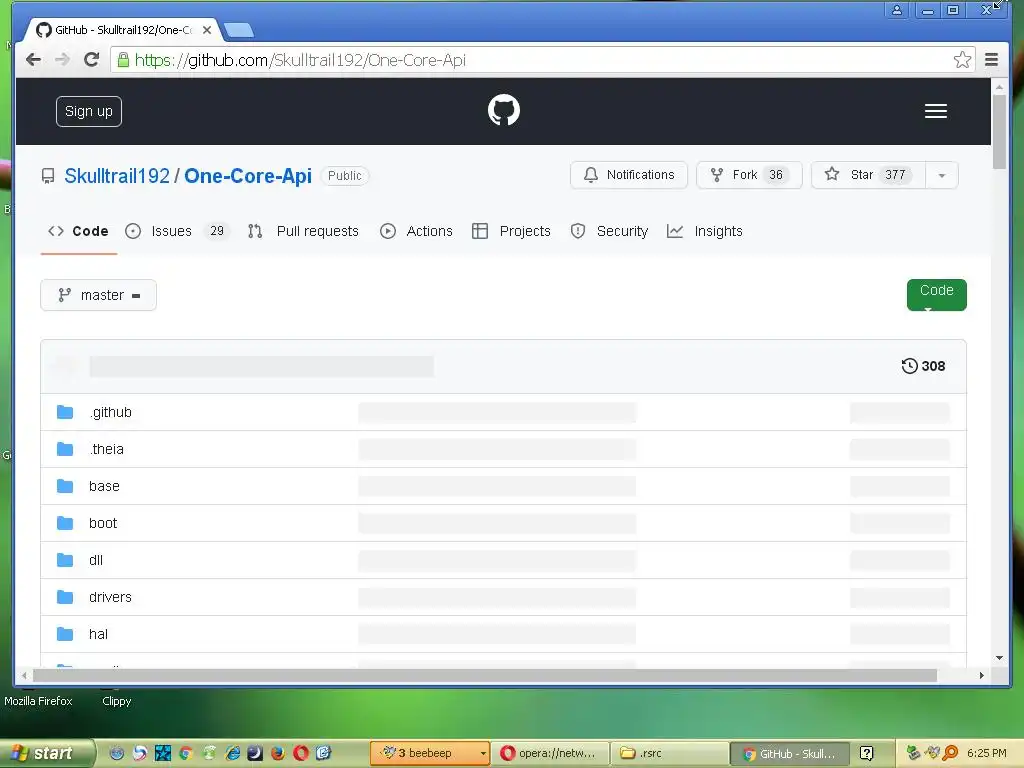Click the base folder icon
Image resolution: width=1024 pixels, height=768 pixels.
(x=65, y=486)
